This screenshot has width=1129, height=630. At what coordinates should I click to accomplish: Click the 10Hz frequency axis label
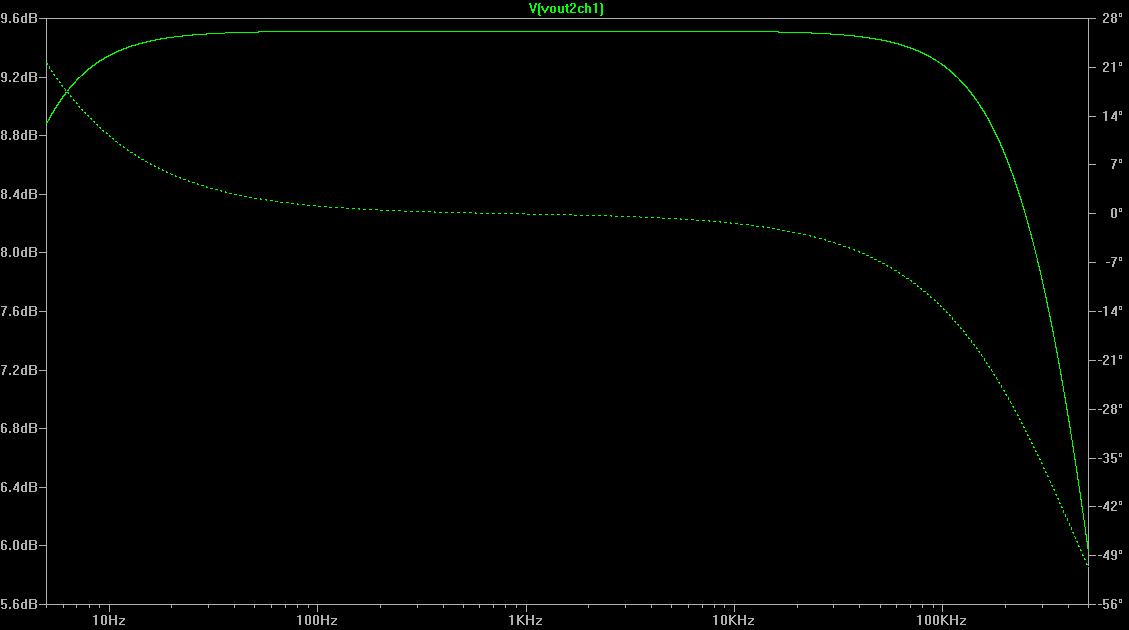[109, 620]
